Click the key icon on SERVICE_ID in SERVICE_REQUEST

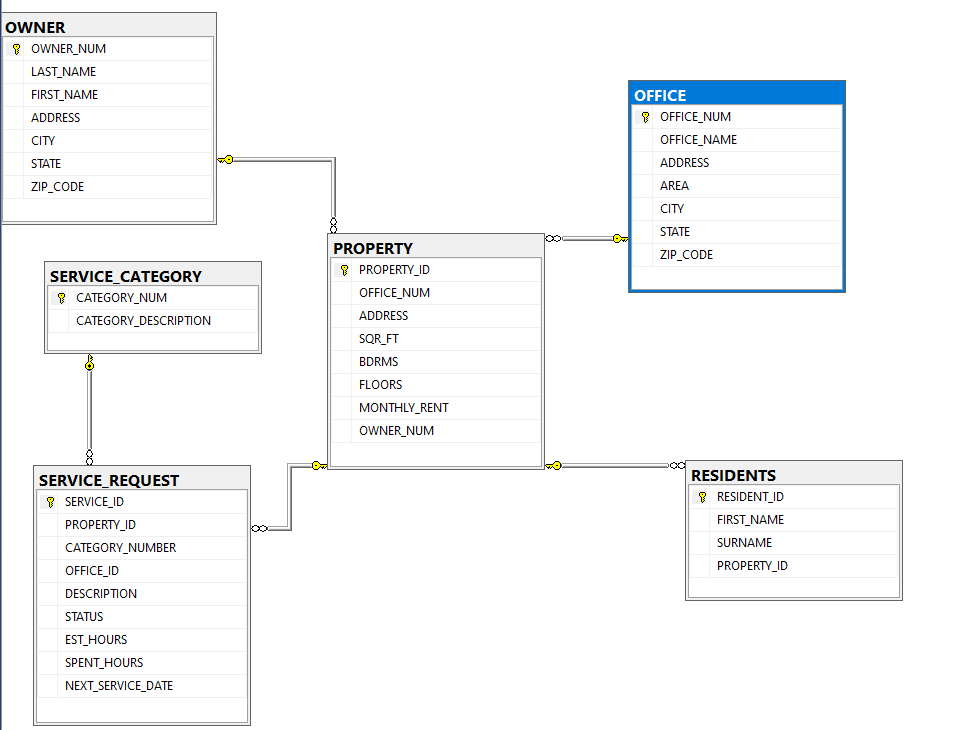pyautogui.click(x=50, y=501)
